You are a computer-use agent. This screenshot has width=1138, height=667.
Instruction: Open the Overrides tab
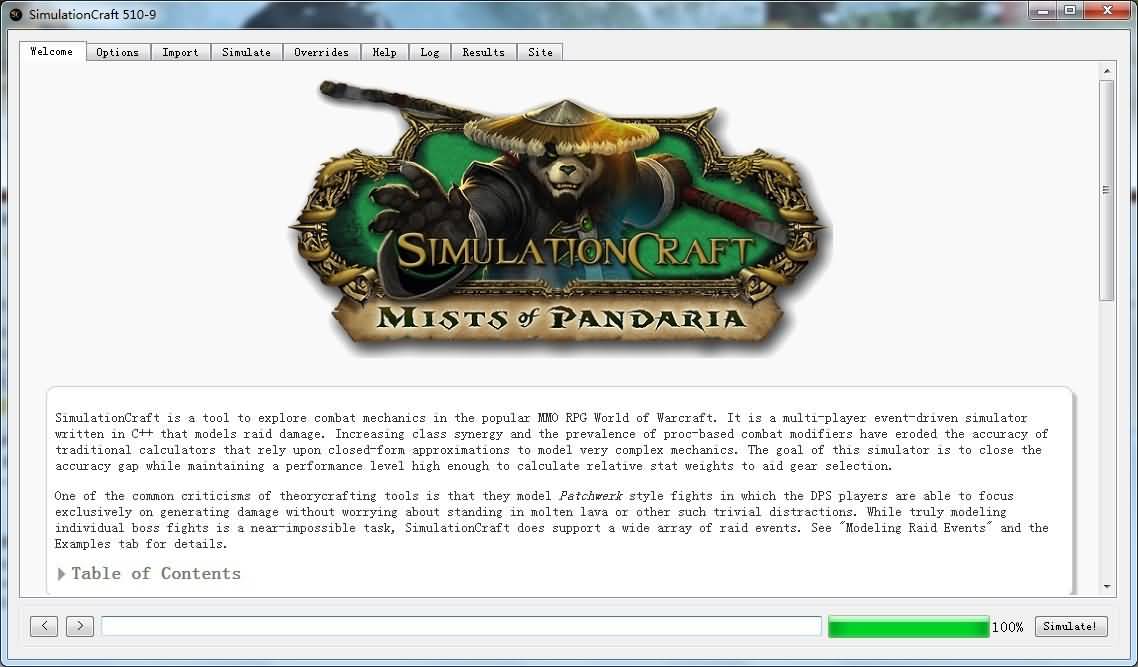(x=322, y=52)
